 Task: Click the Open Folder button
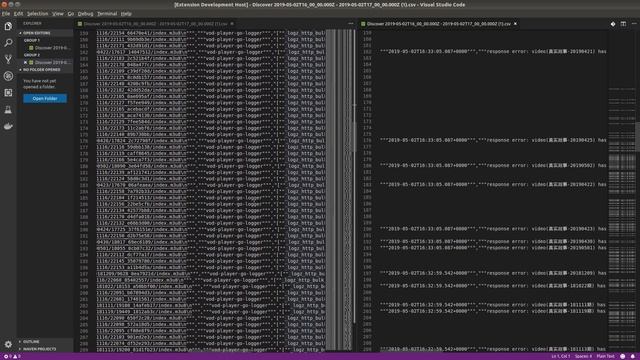point(45,98)
